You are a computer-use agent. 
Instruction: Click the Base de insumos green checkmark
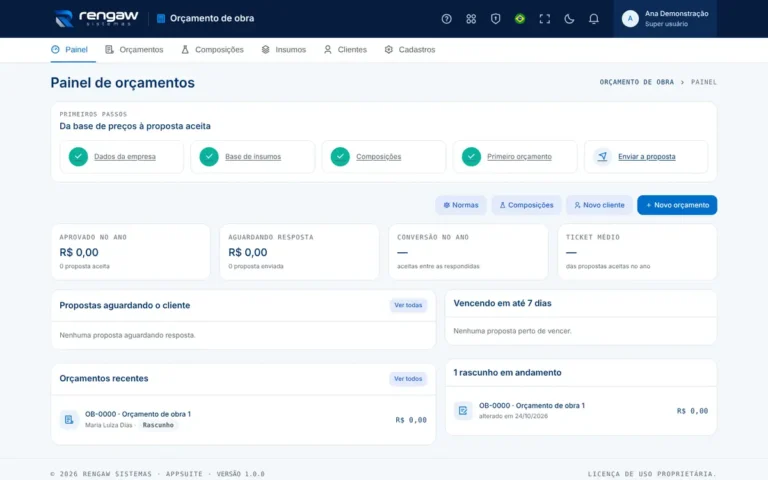click(x=209, y=157)
